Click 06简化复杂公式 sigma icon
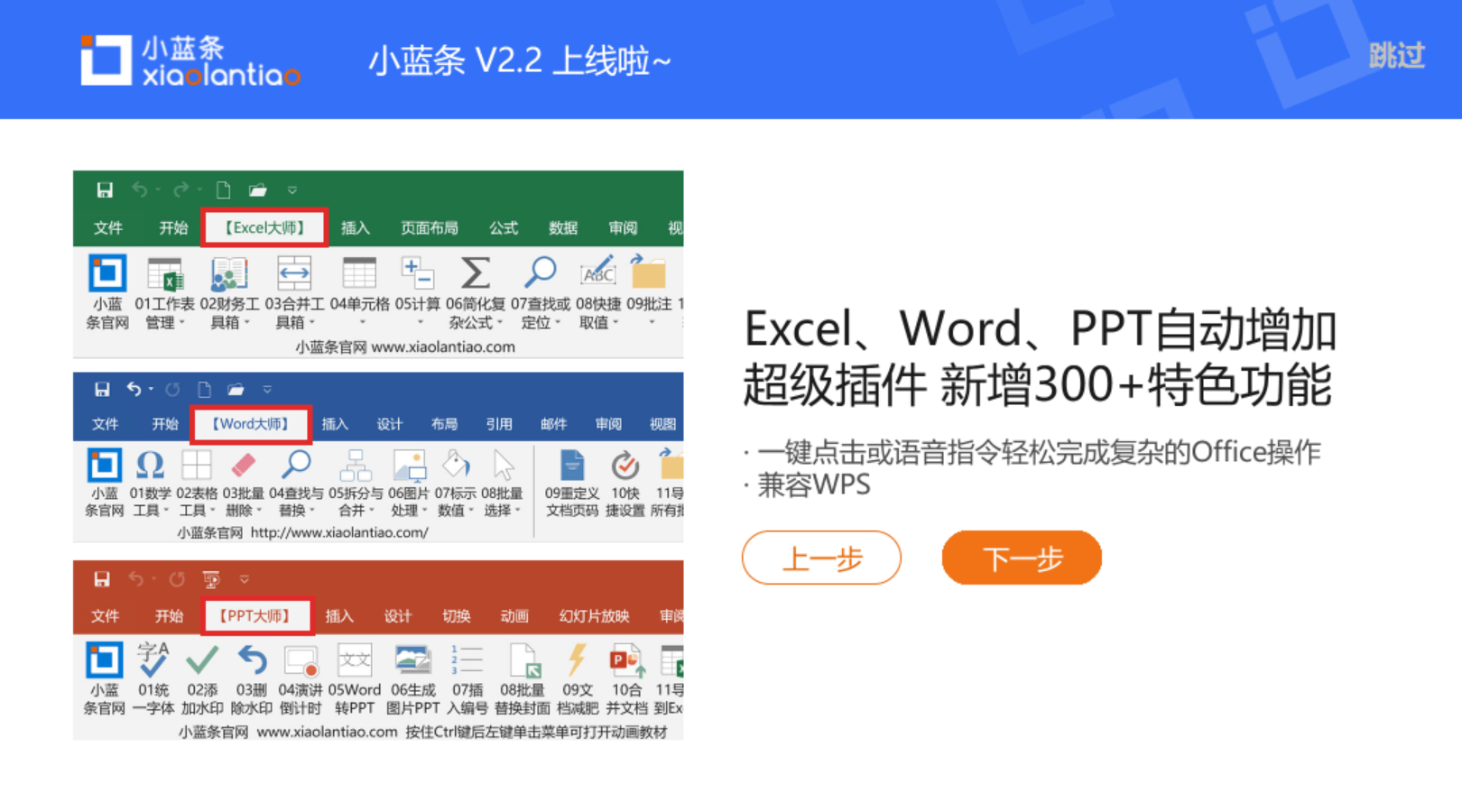Screen dimensions: 1462x812 coord(476,273)
